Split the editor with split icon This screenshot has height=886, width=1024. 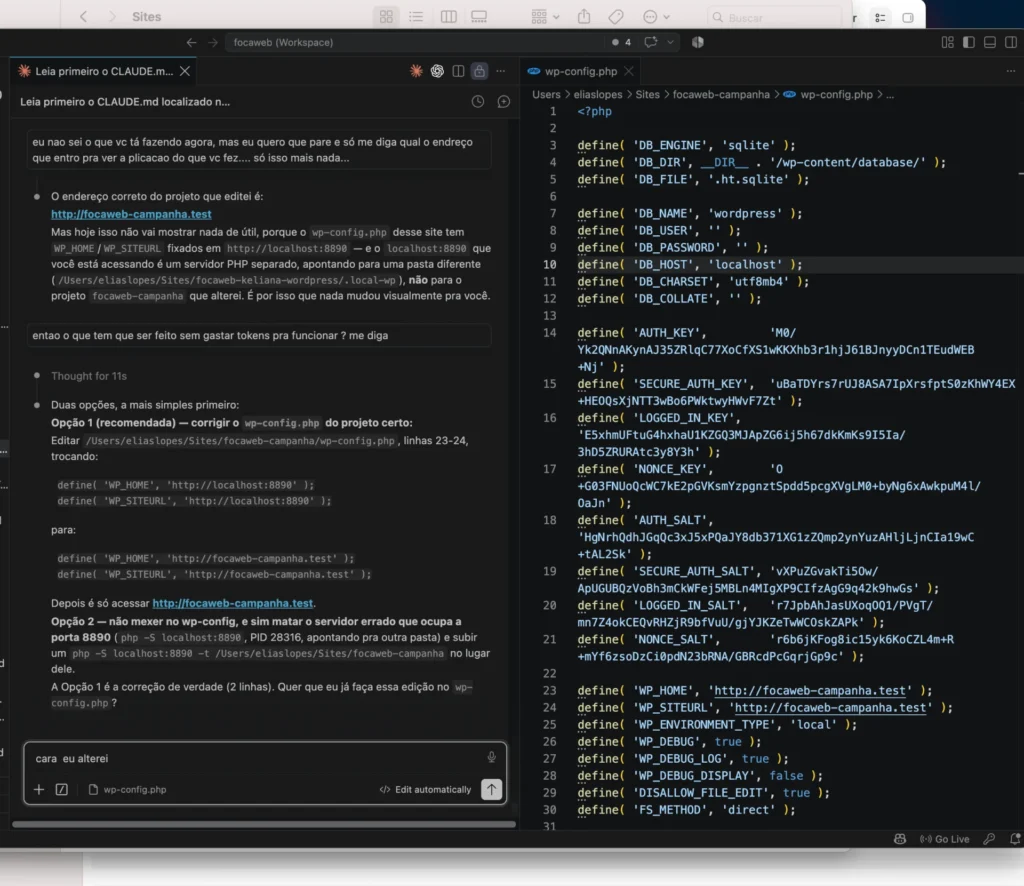pyautogui.click(x=458, y=71)
